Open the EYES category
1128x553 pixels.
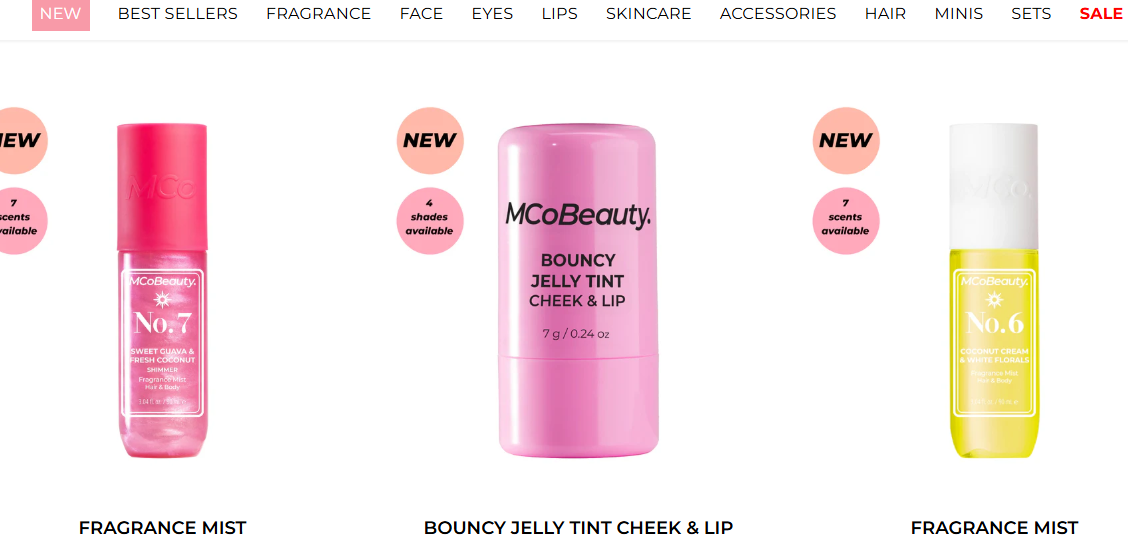click(x=493, y=14)
